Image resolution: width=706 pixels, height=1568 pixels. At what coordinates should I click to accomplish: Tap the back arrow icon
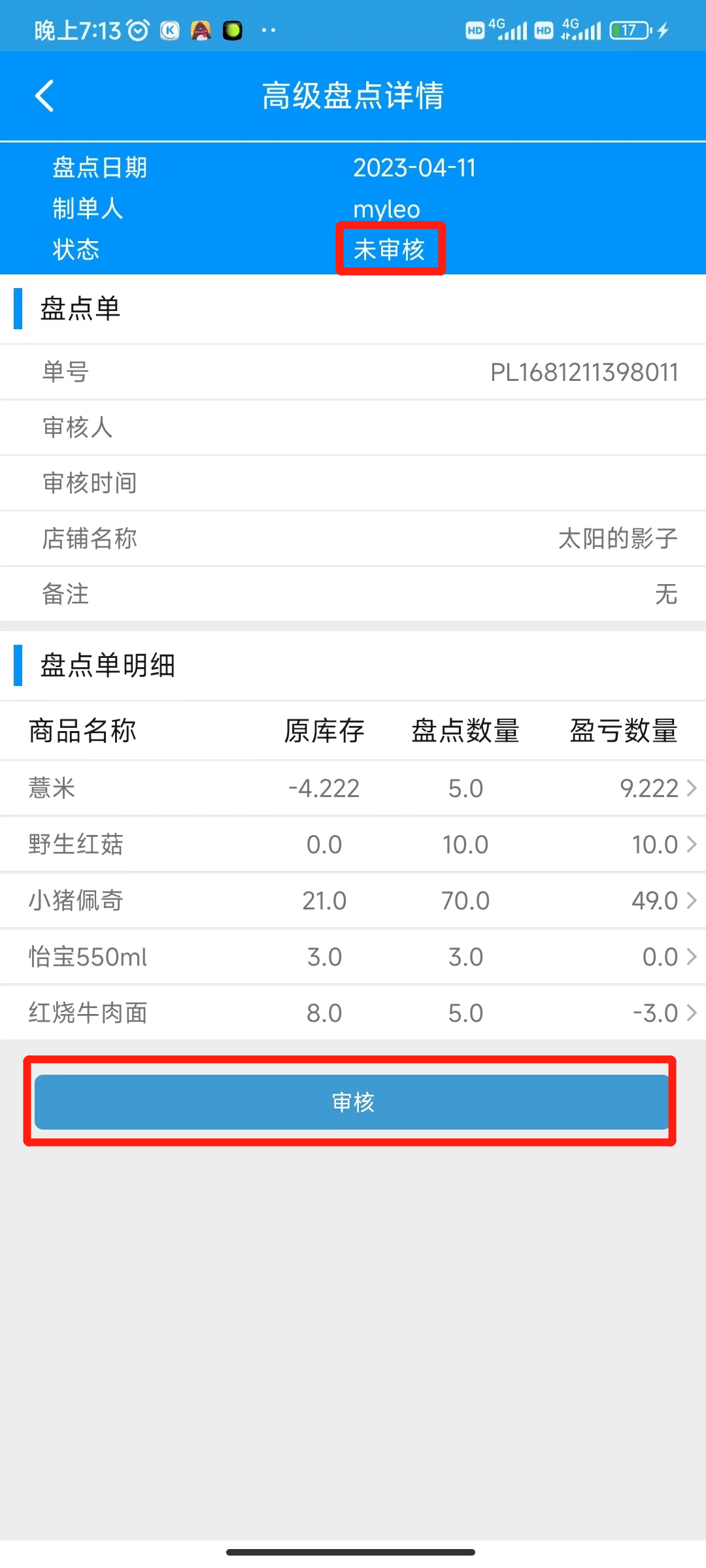[44, 96]
